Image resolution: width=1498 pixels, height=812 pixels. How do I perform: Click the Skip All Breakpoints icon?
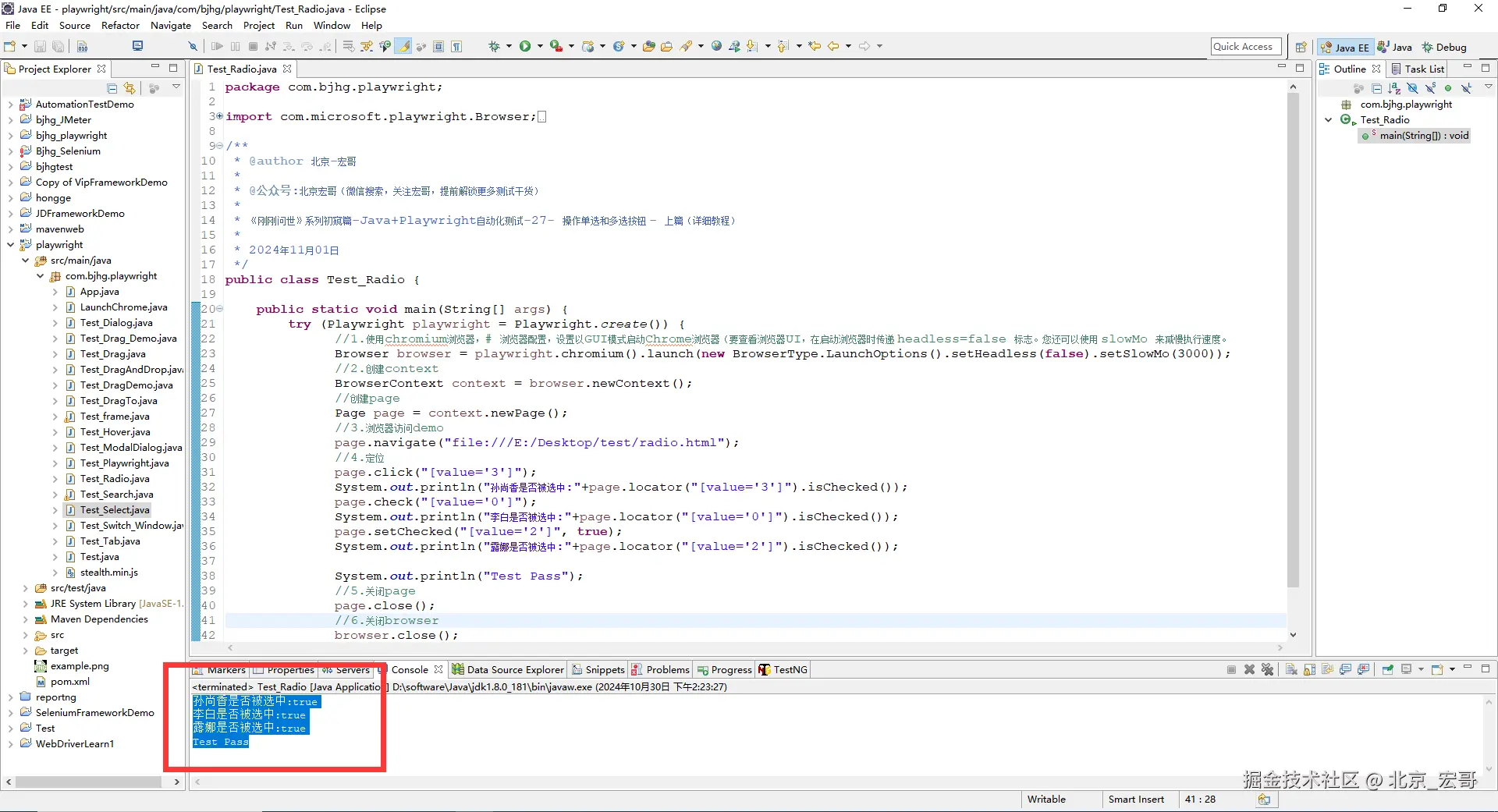(x=193, y=46)
